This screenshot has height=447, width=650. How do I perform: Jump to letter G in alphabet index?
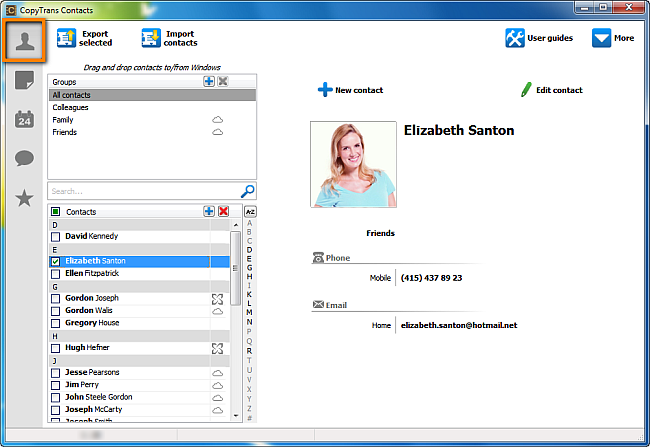[250, 268]
